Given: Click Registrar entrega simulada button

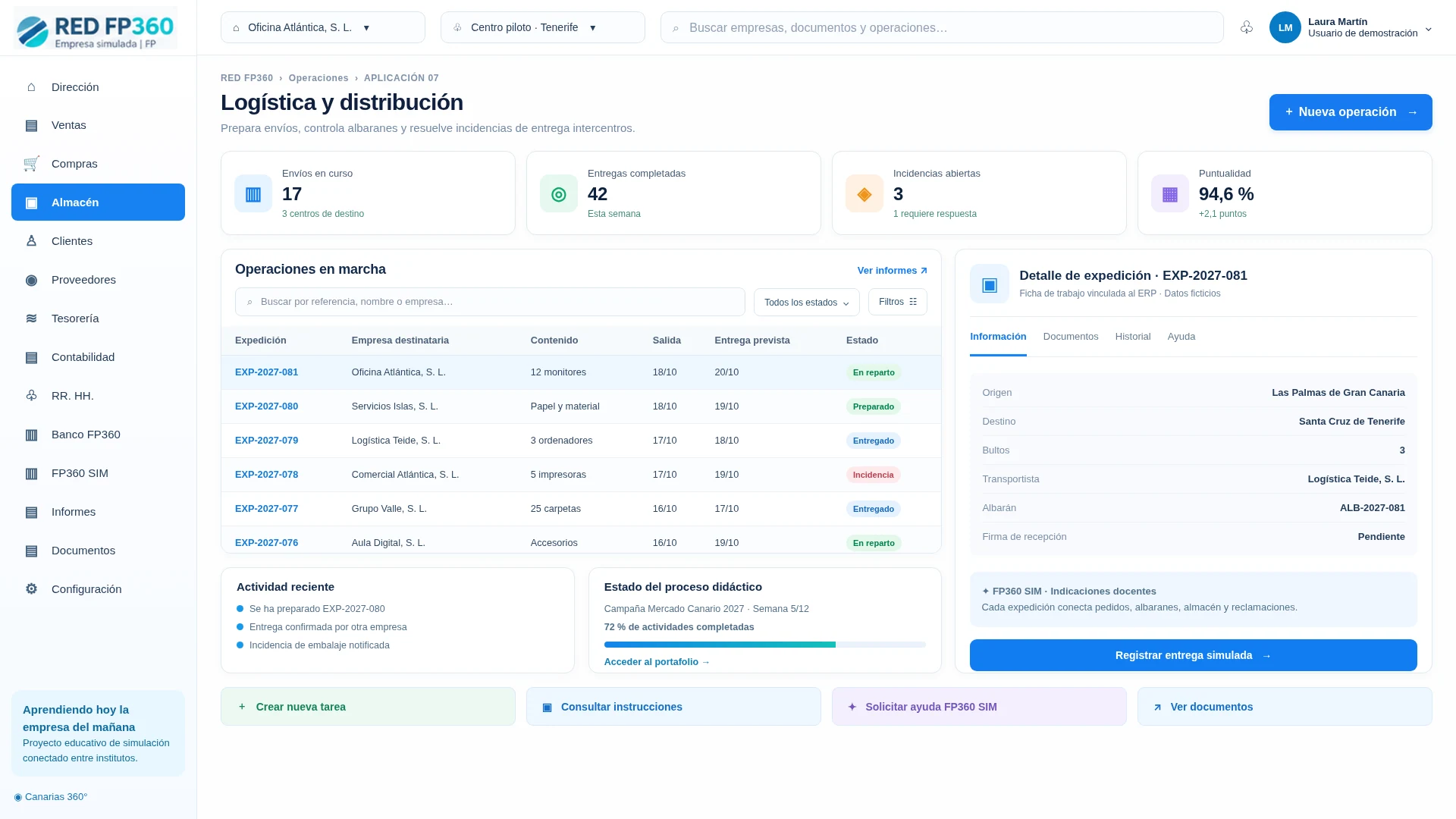Looking at the screenshot, I should click(x=1194, y=655).
